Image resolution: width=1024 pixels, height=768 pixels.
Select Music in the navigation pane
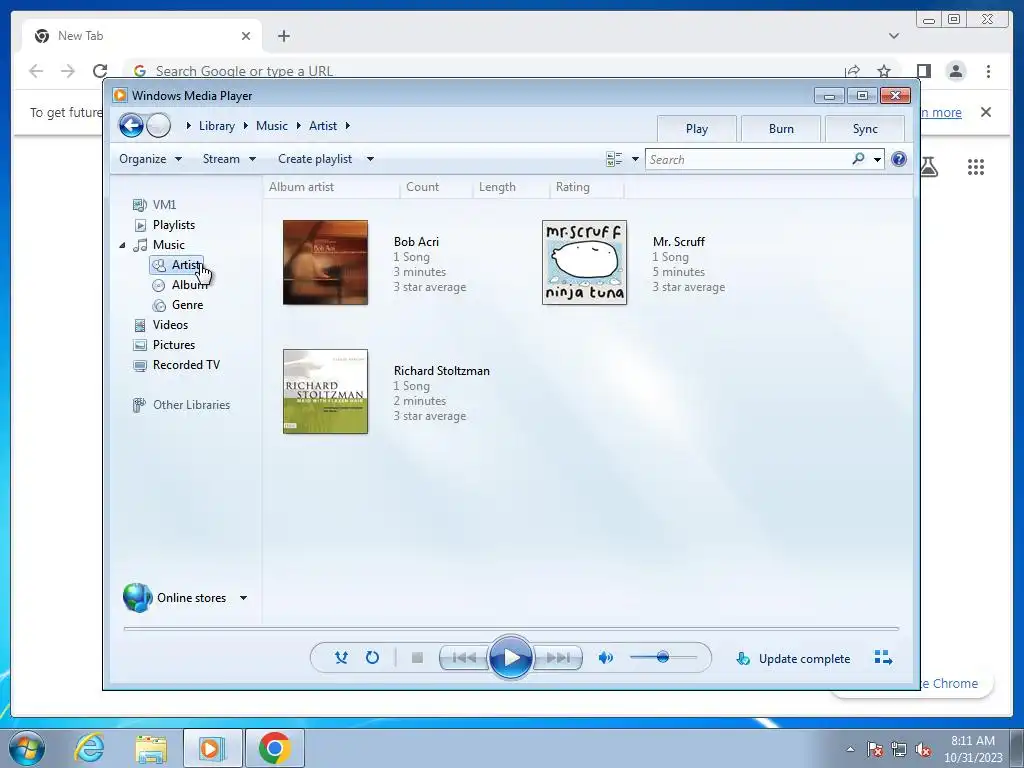pos(168,245)
